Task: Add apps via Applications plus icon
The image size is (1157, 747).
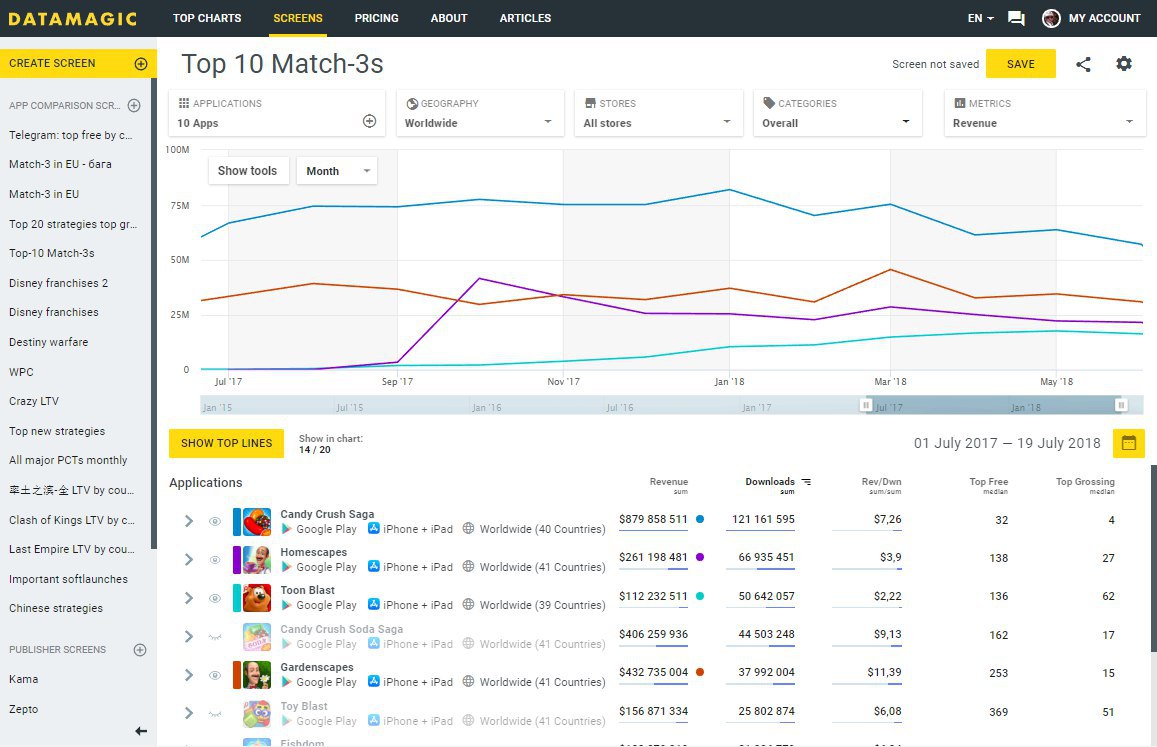Action: [x=369, y=122]
